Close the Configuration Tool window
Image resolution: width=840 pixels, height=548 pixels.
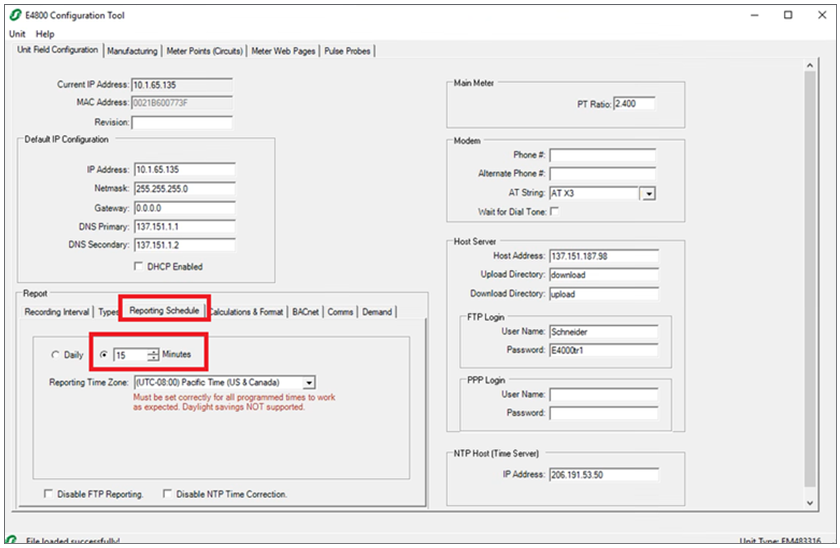coord(822,15)
